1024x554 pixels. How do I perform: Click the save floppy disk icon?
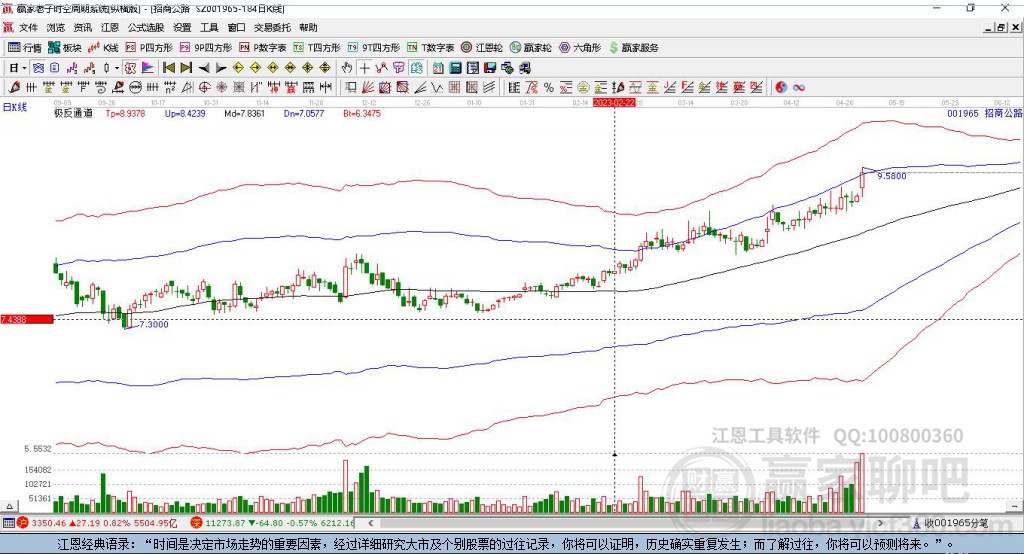pyautogui.click(x=490, y=68)
